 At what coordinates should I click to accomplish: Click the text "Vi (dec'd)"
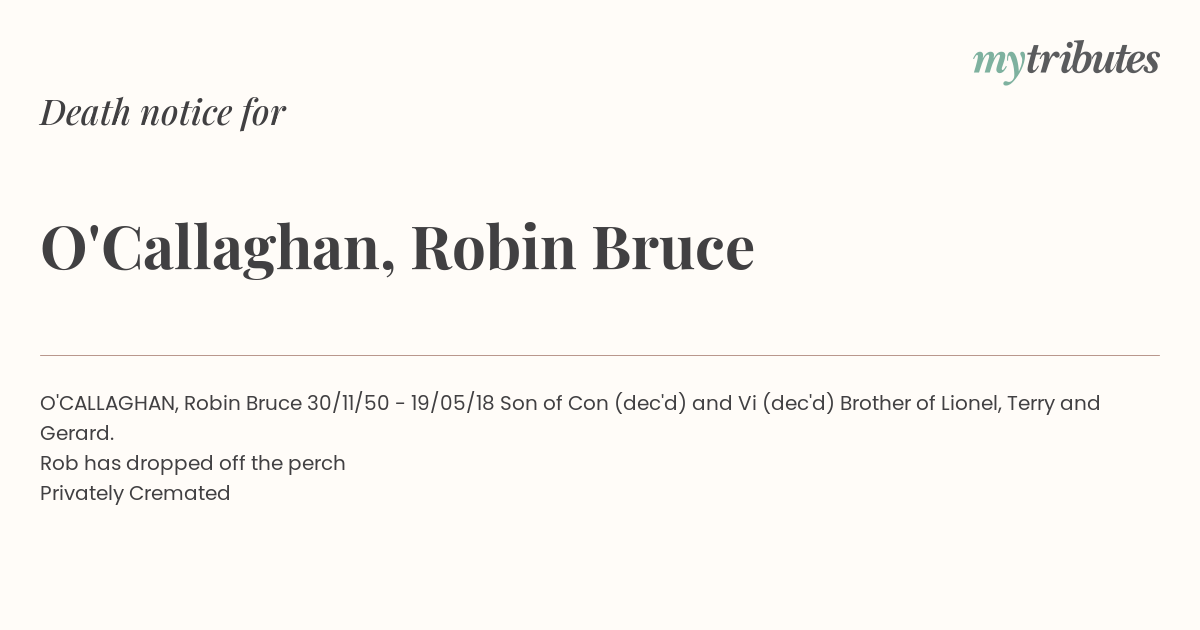785,403
